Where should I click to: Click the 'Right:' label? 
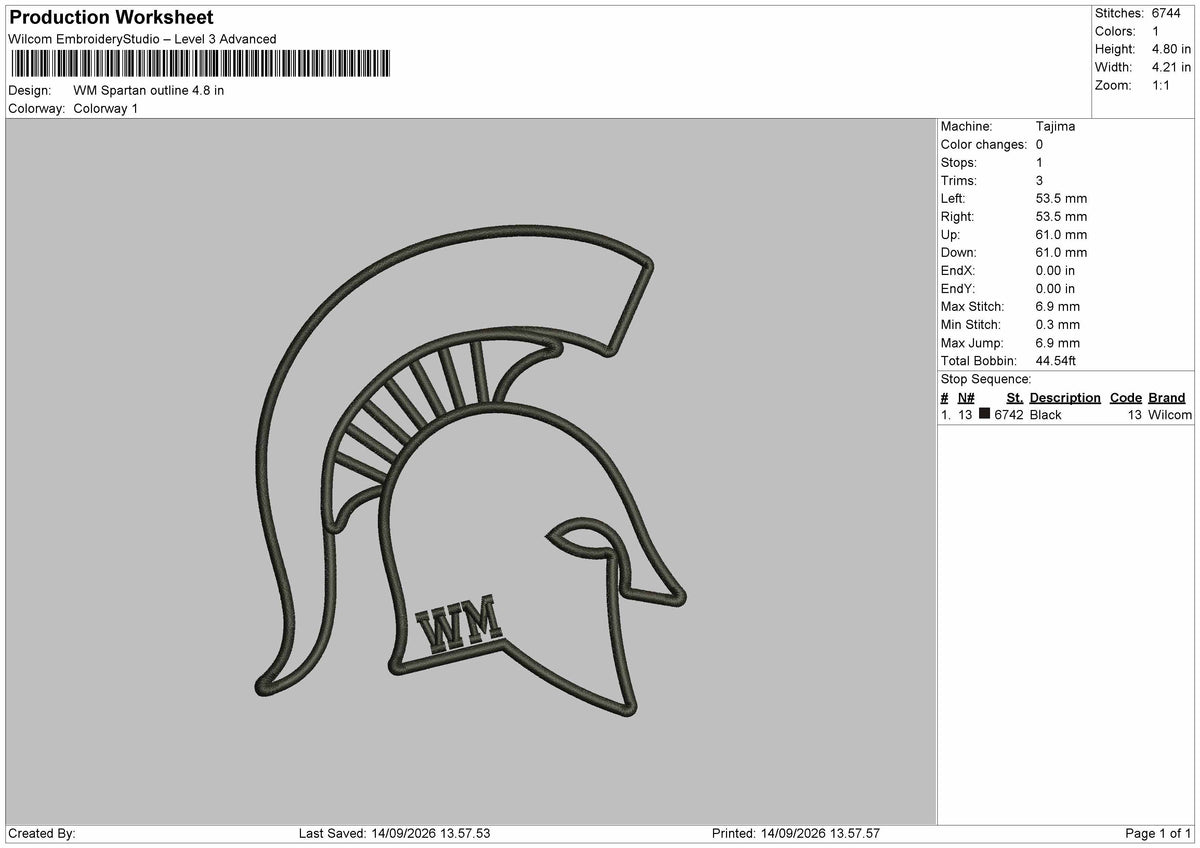tap(957, 216)
